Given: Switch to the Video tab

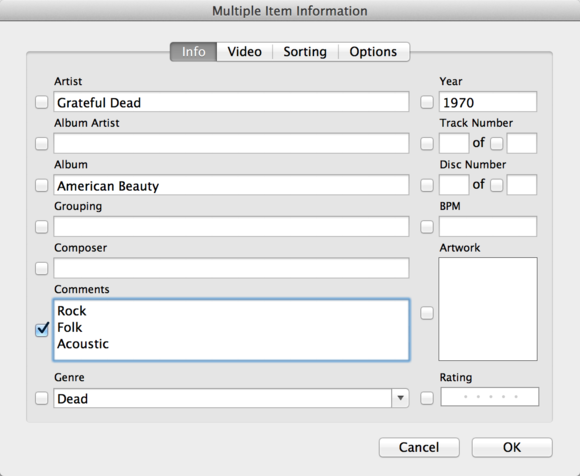Looking at the screenshot, I should tap(245, 52).
